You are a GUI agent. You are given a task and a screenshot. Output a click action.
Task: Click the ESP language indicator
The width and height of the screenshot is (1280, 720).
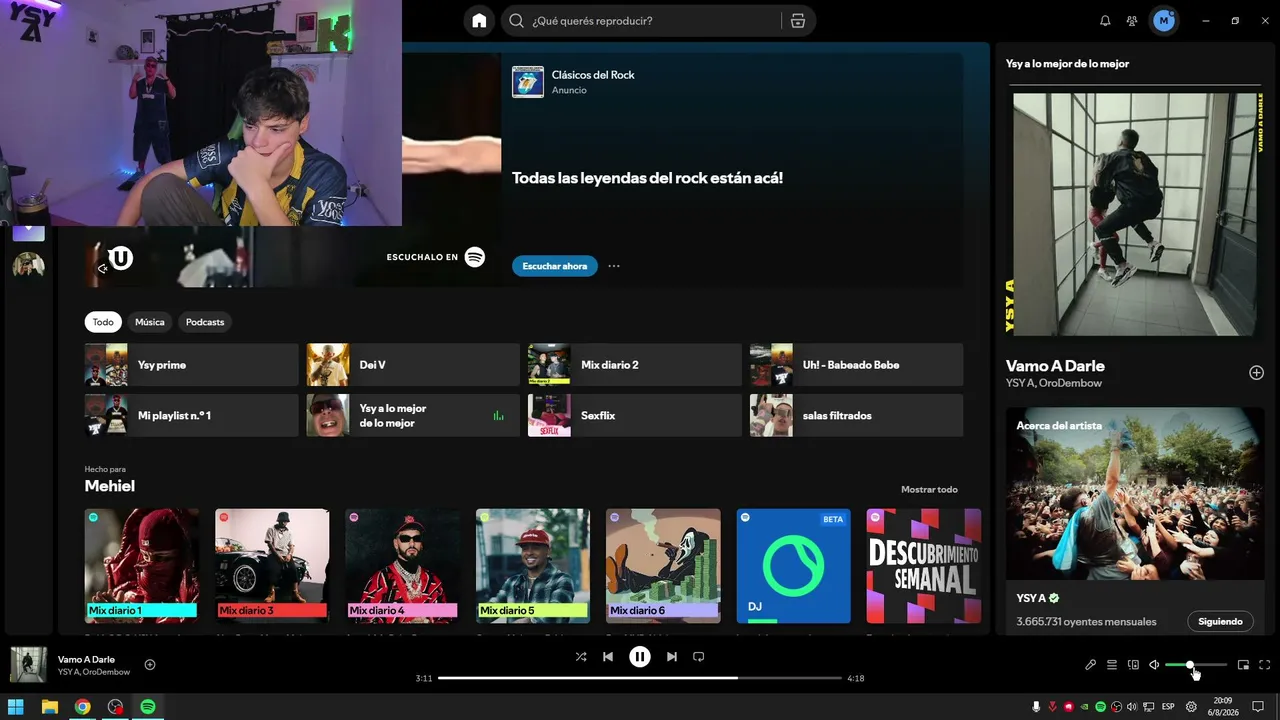1167,707
